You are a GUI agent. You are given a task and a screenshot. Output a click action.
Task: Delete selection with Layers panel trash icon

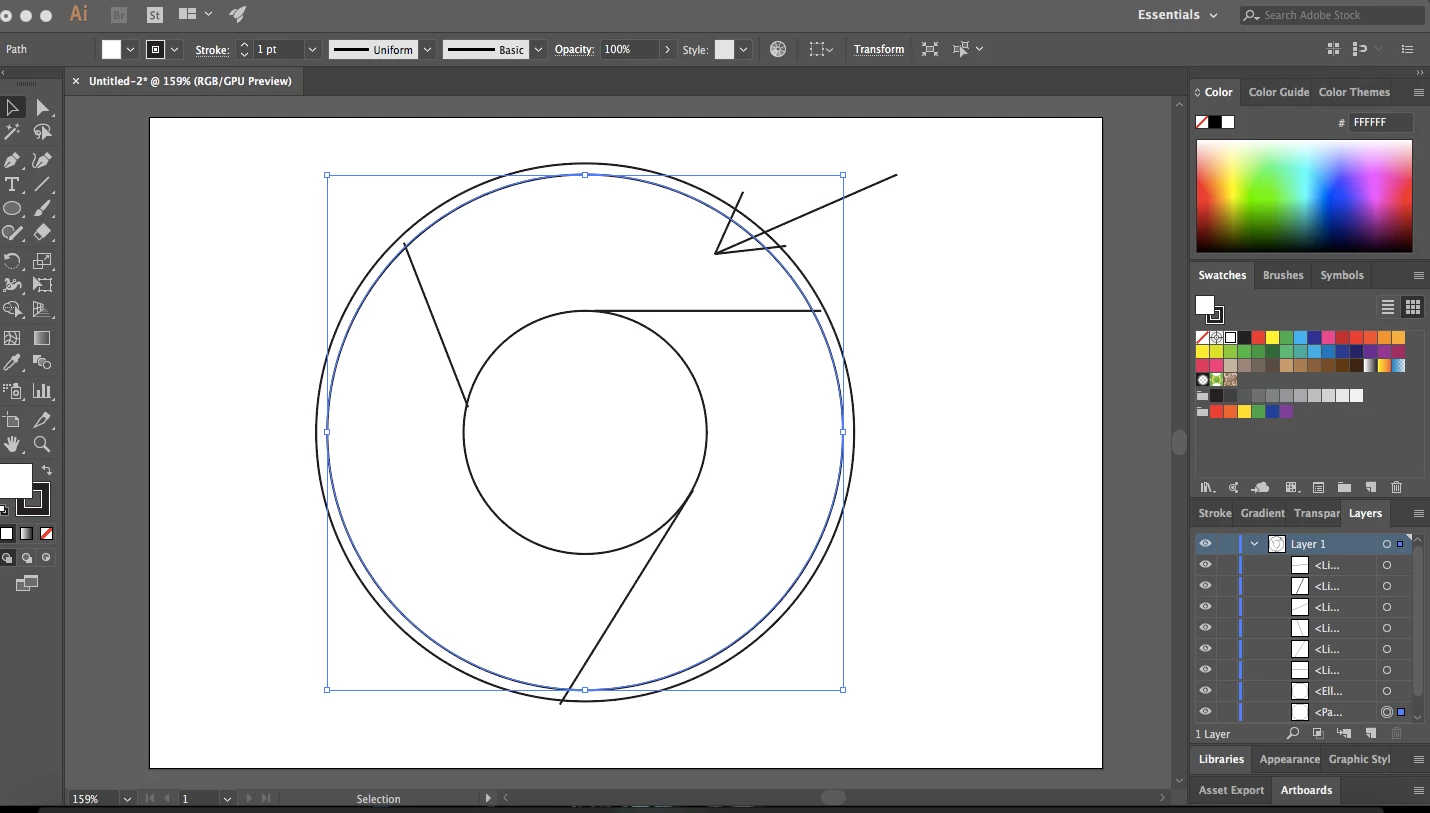point(1397,734)
